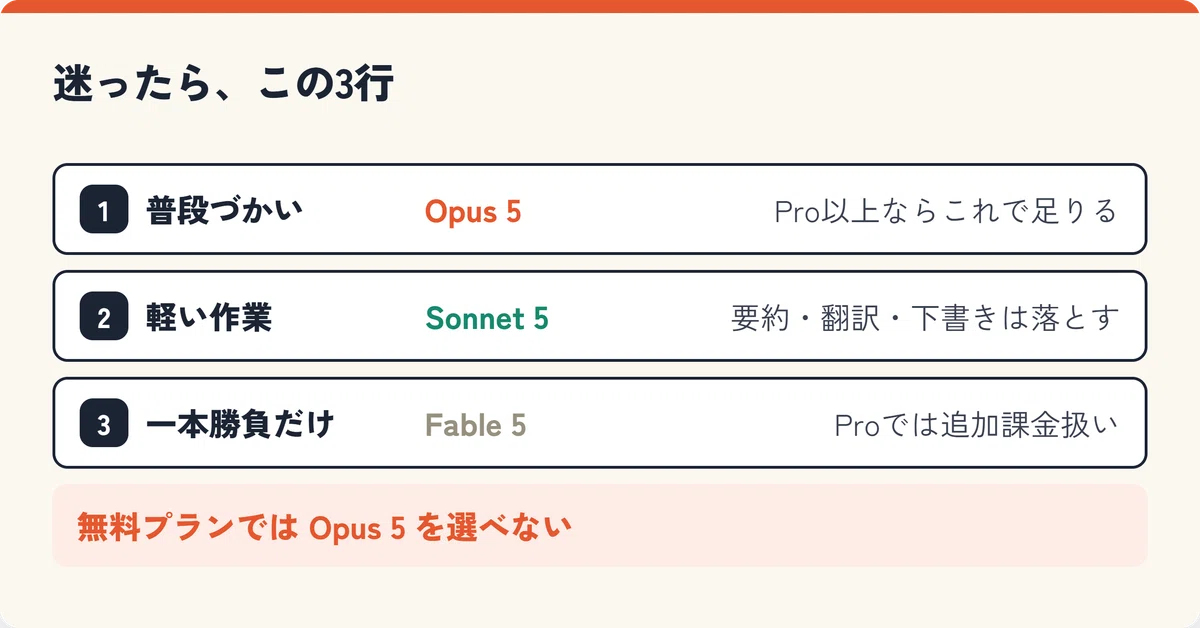
Task: Open the first card for Opus 5
Action: coord(600,210)
